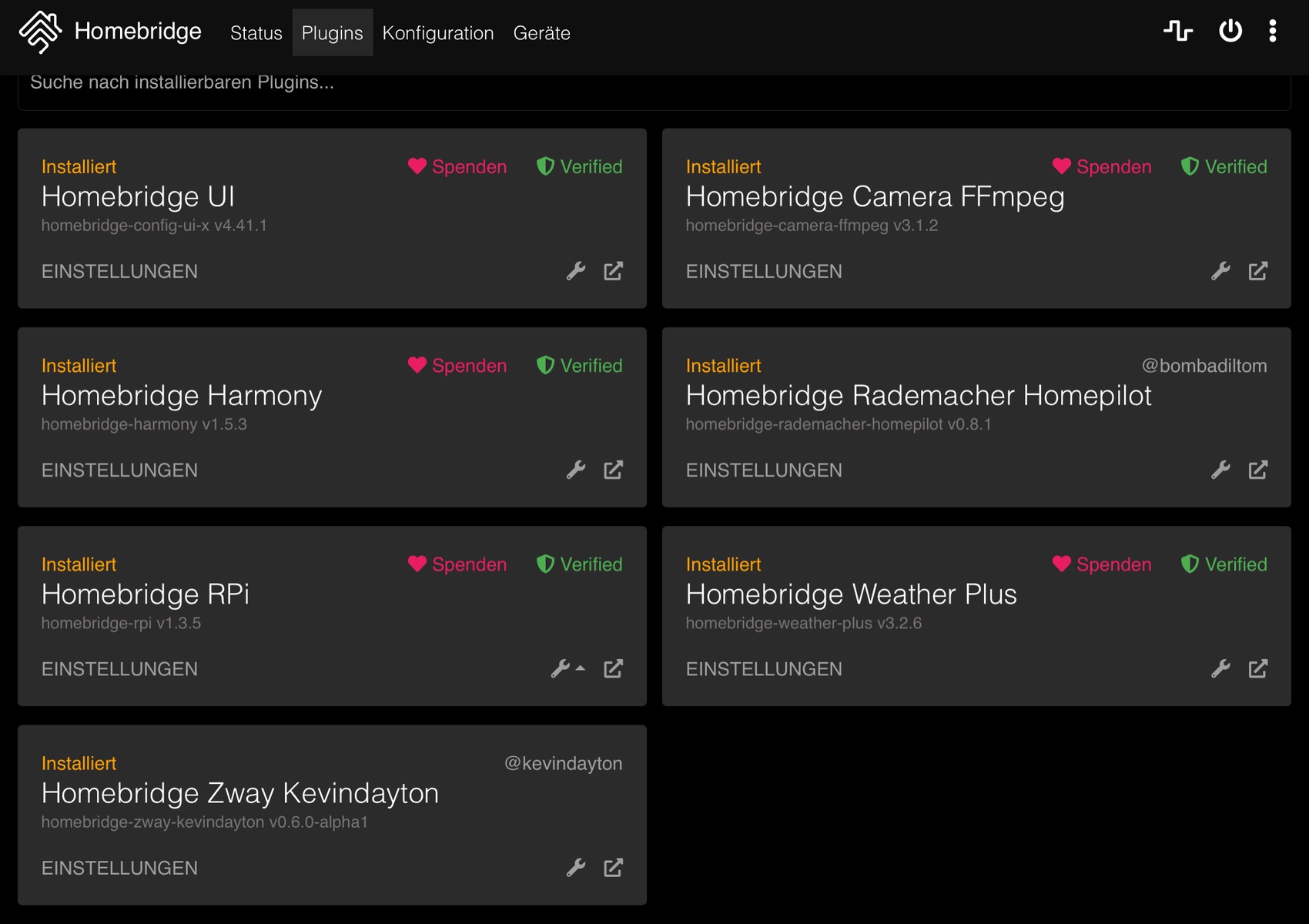Open @kevindayton author link
The height and width of the screenshot is (924, 1309).
(563, 763)
